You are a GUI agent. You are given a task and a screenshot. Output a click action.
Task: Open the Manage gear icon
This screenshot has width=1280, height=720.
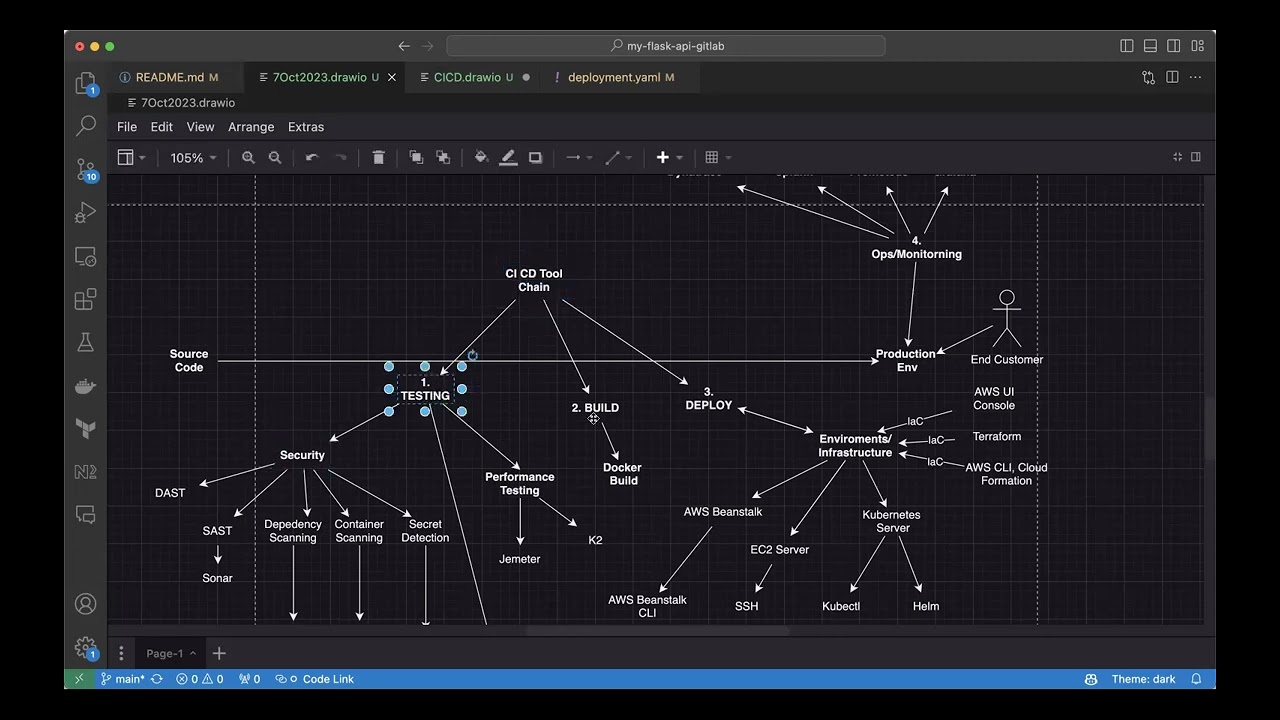(x=86, y=648)
